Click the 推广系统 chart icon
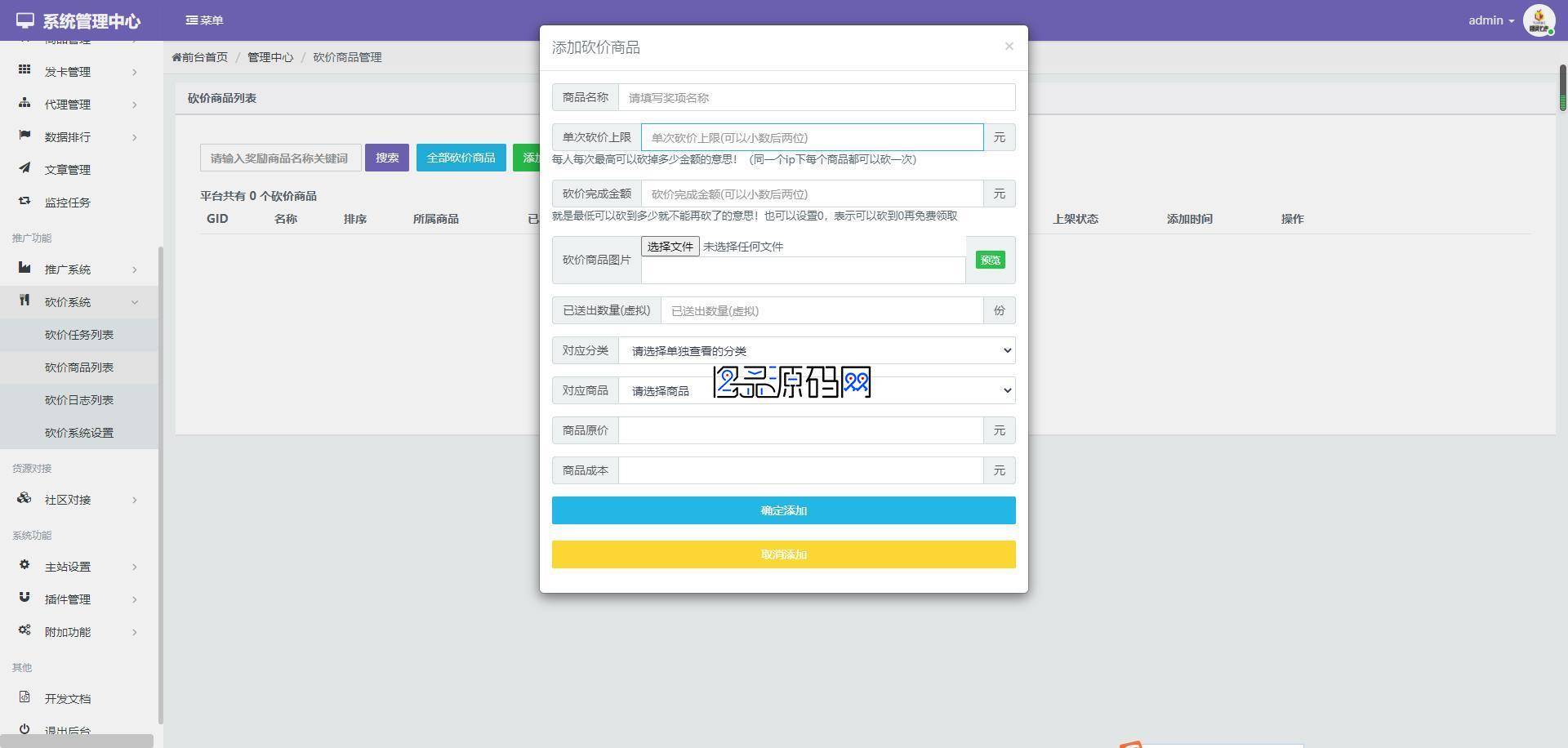Screen dimensions: 1568x748 point(24,268)
